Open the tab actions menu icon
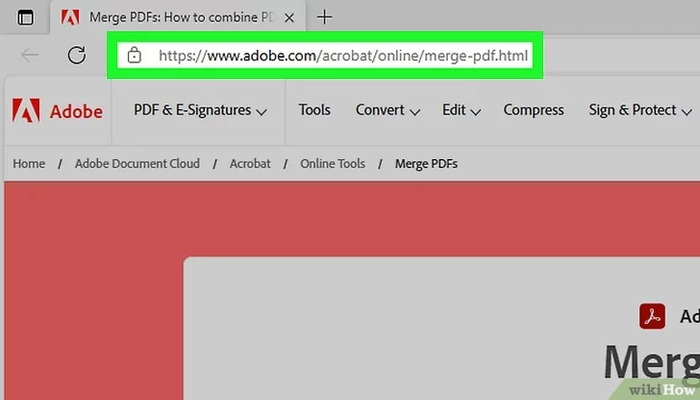Image resolution: width=700 pixels, height=400 pixels. (25, 17)
